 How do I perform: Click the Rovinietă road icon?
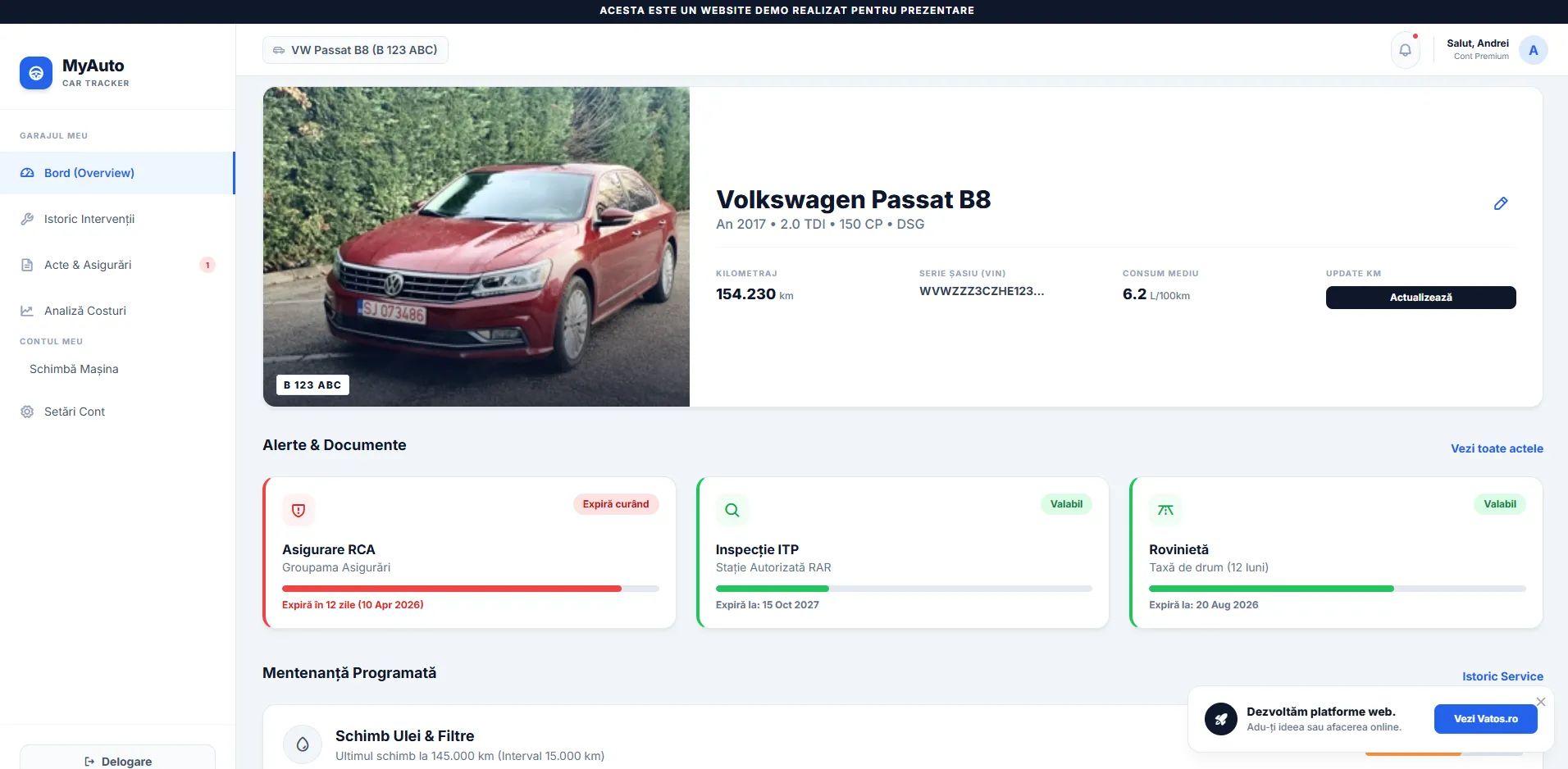click(1165, 510)
